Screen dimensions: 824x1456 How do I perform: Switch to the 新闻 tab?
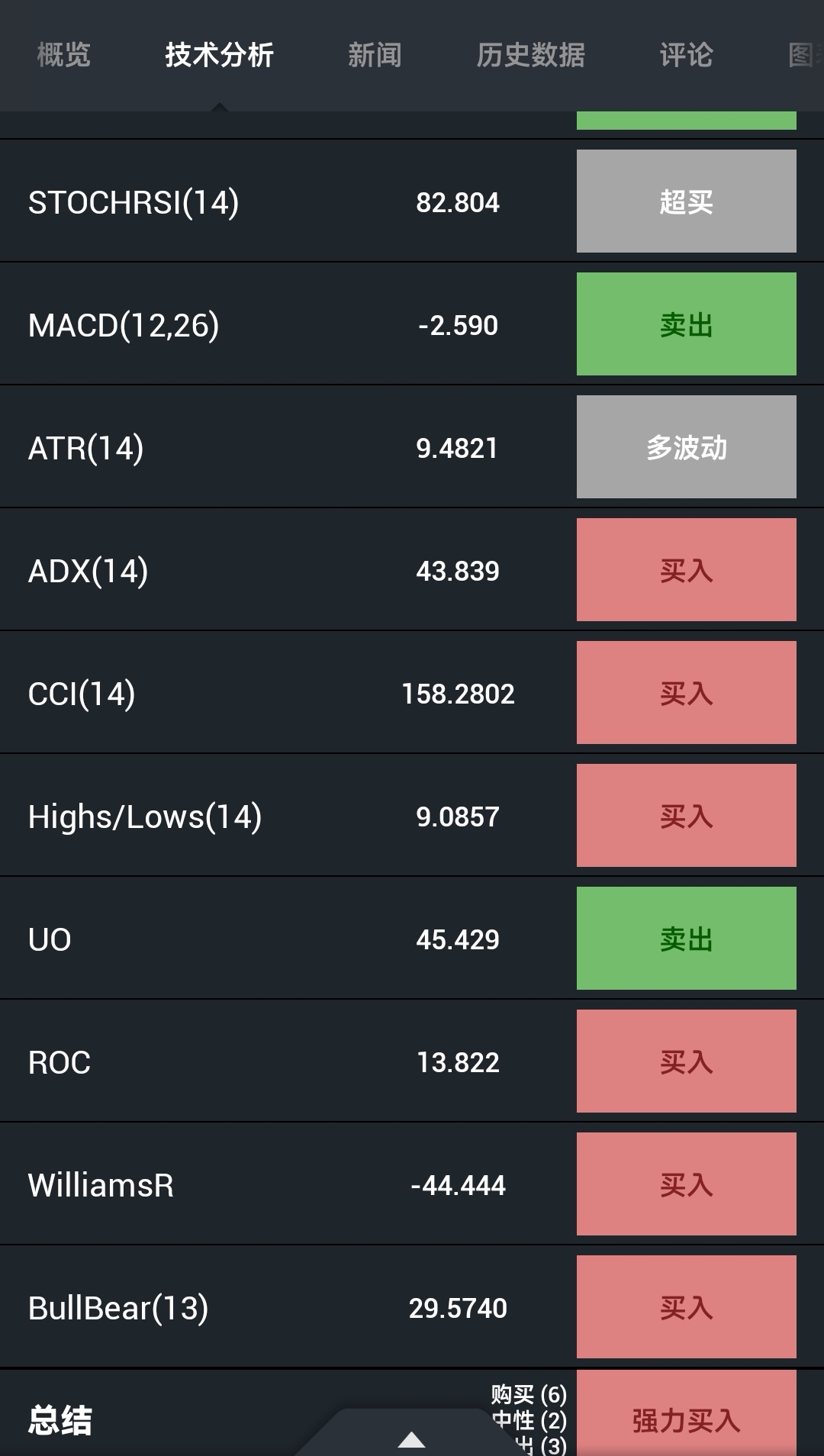375,55
